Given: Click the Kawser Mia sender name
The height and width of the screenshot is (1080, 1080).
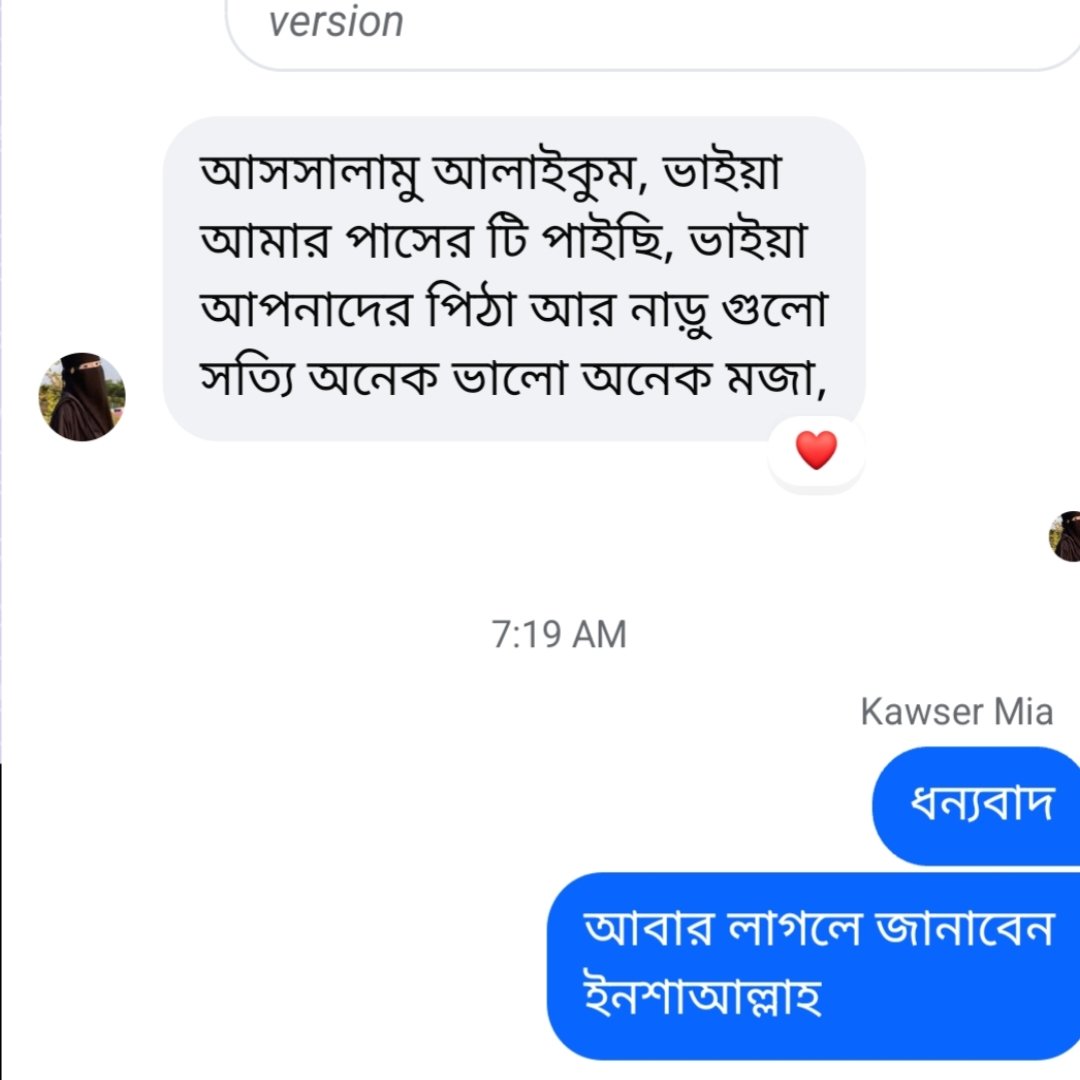Looking at the screenshot, I should [957, 712].
